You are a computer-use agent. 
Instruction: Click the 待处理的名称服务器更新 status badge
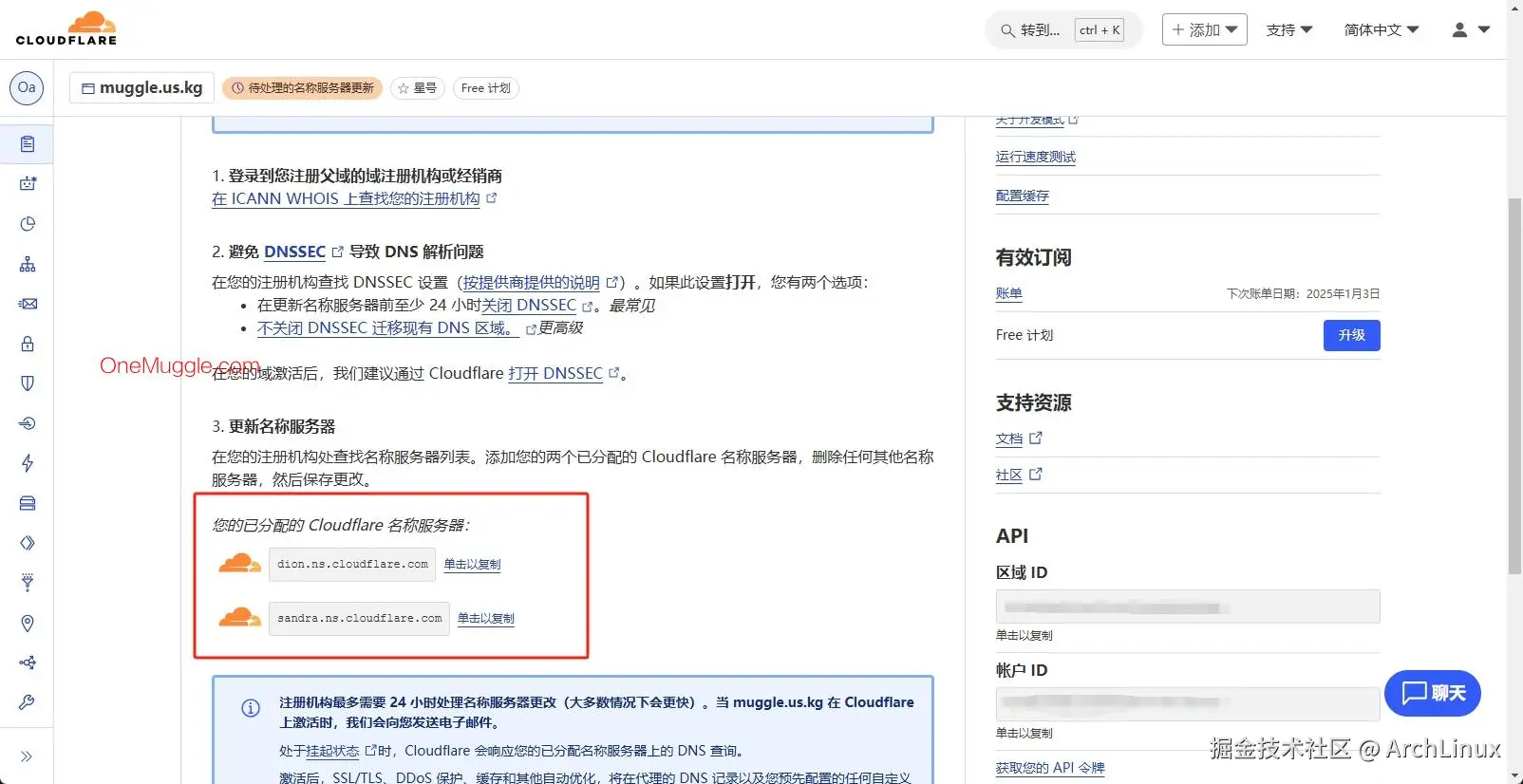[303, 87]
